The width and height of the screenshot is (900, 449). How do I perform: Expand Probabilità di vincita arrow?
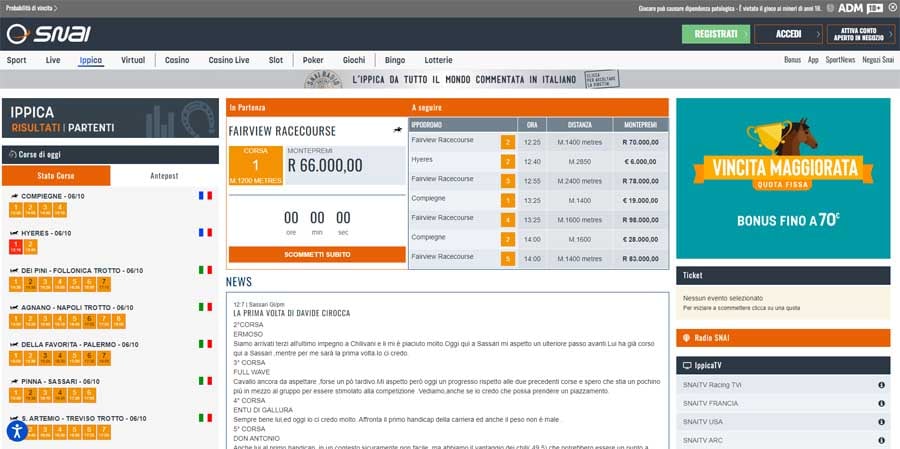(x=55, y=9)
